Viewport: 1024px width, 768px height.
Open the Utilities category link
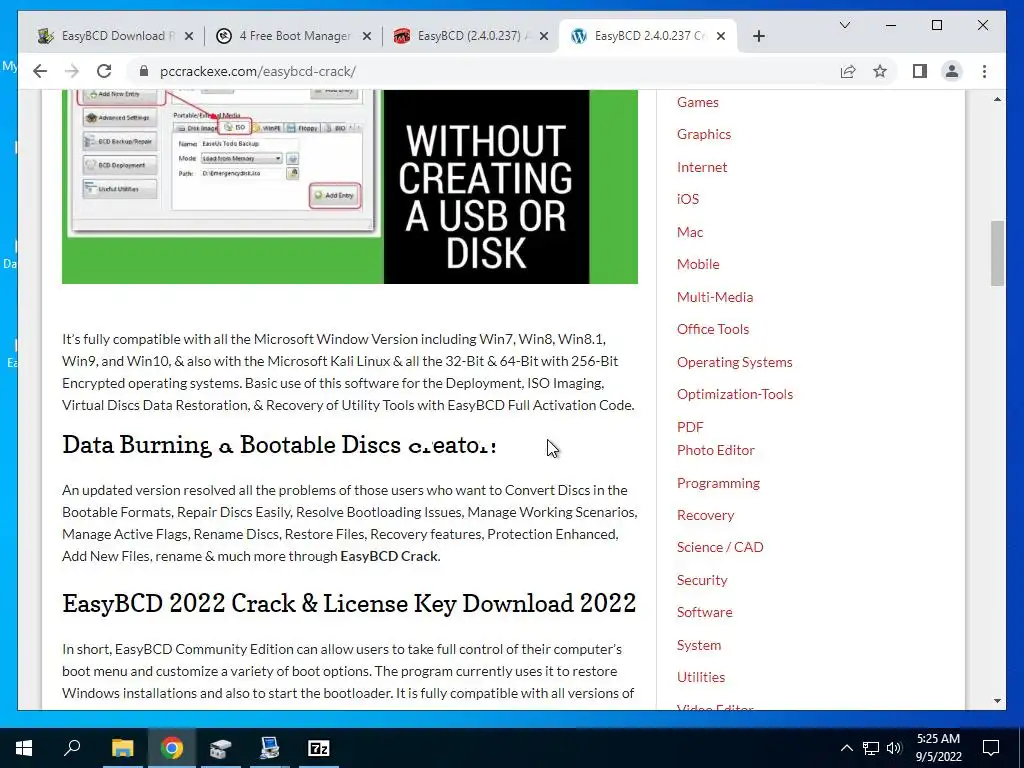click(x=701, y=677)
